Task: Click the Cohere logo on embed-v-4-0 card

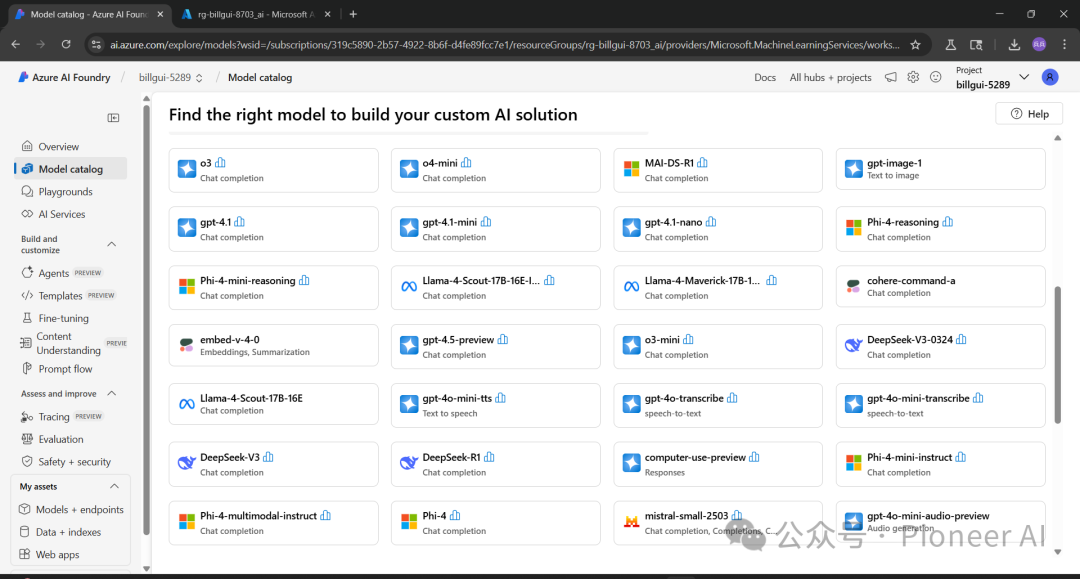Action: 186,345
